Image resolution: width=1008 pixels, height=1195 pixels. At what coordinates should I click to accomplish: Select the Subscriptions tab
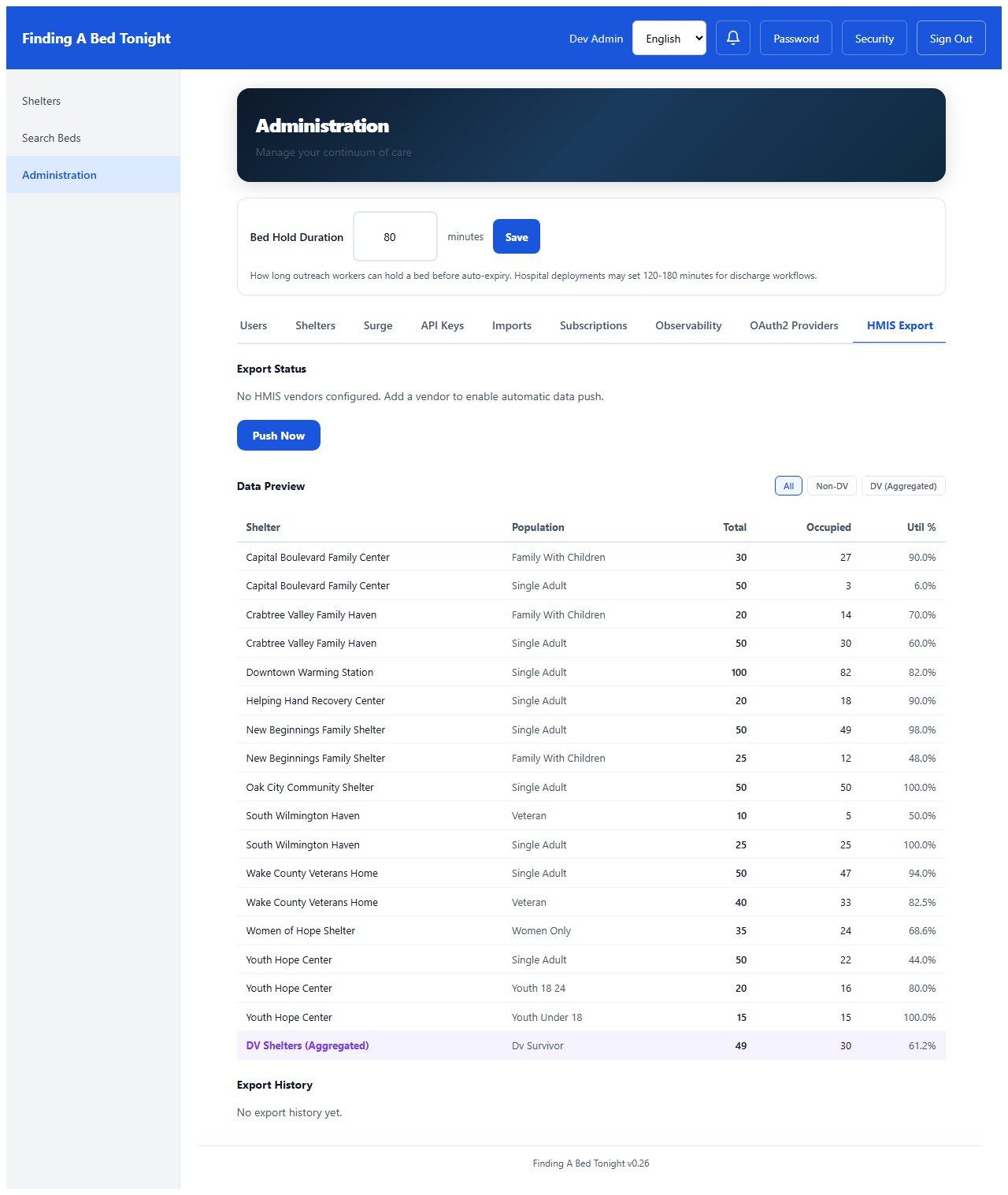pos(593,325)
